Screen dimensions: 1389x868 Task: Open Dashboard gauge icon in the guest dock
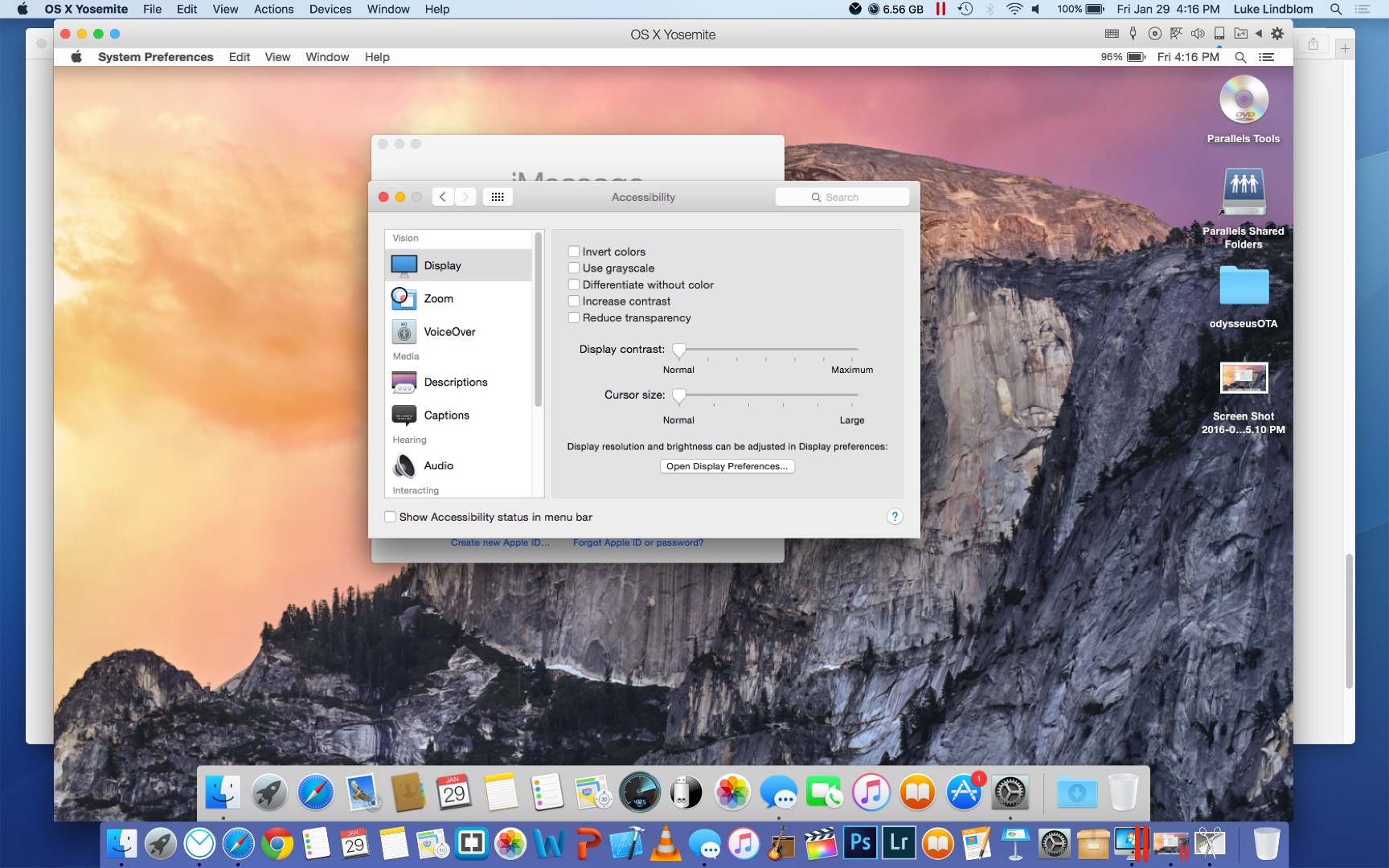click(x=640, y=793)
